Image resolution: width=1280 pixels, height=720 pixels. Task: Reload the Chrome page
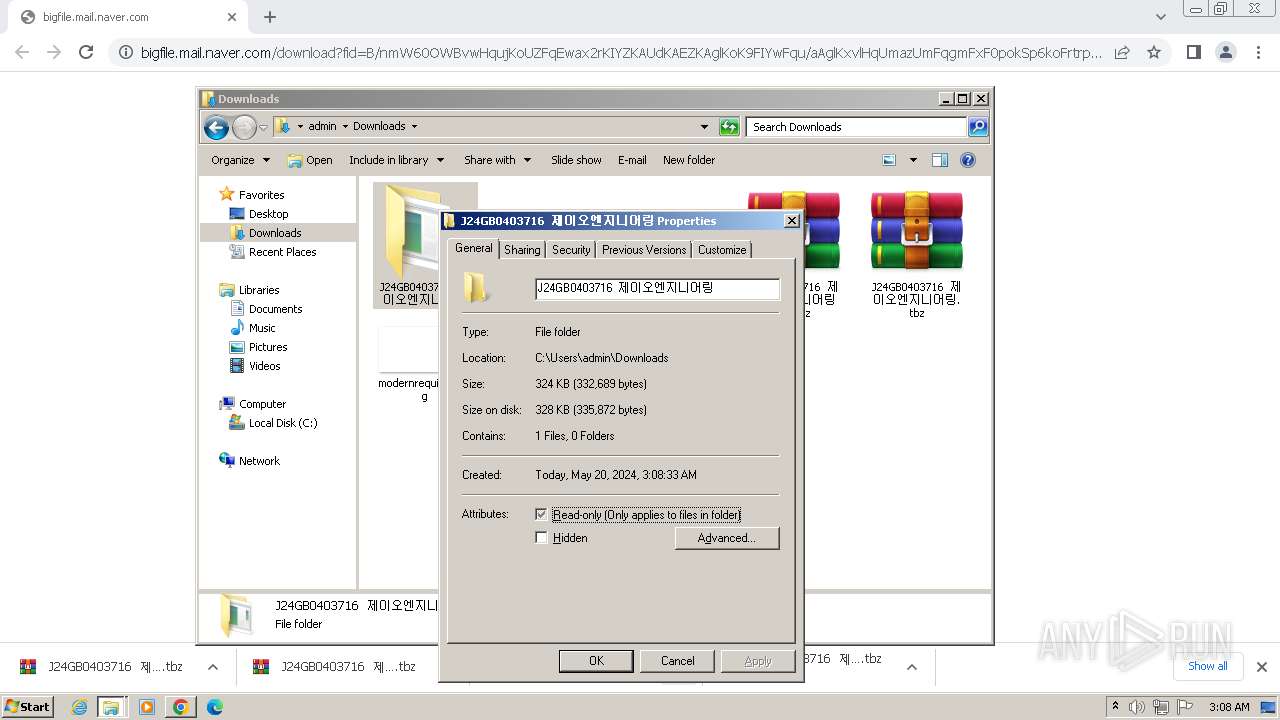86,52
